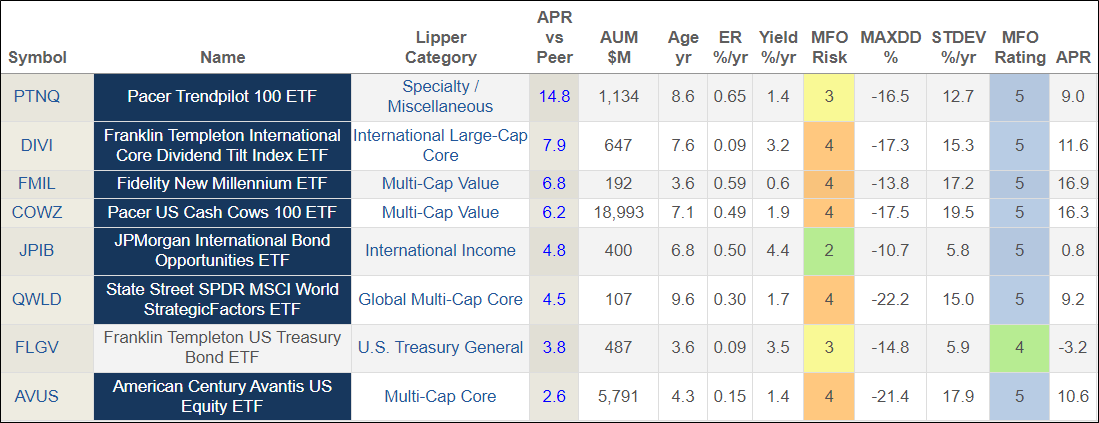Click the green MFO Rating 4 cell for FLGV
The height and width of the screenshot is (423, 1099).
[1020, 347]
